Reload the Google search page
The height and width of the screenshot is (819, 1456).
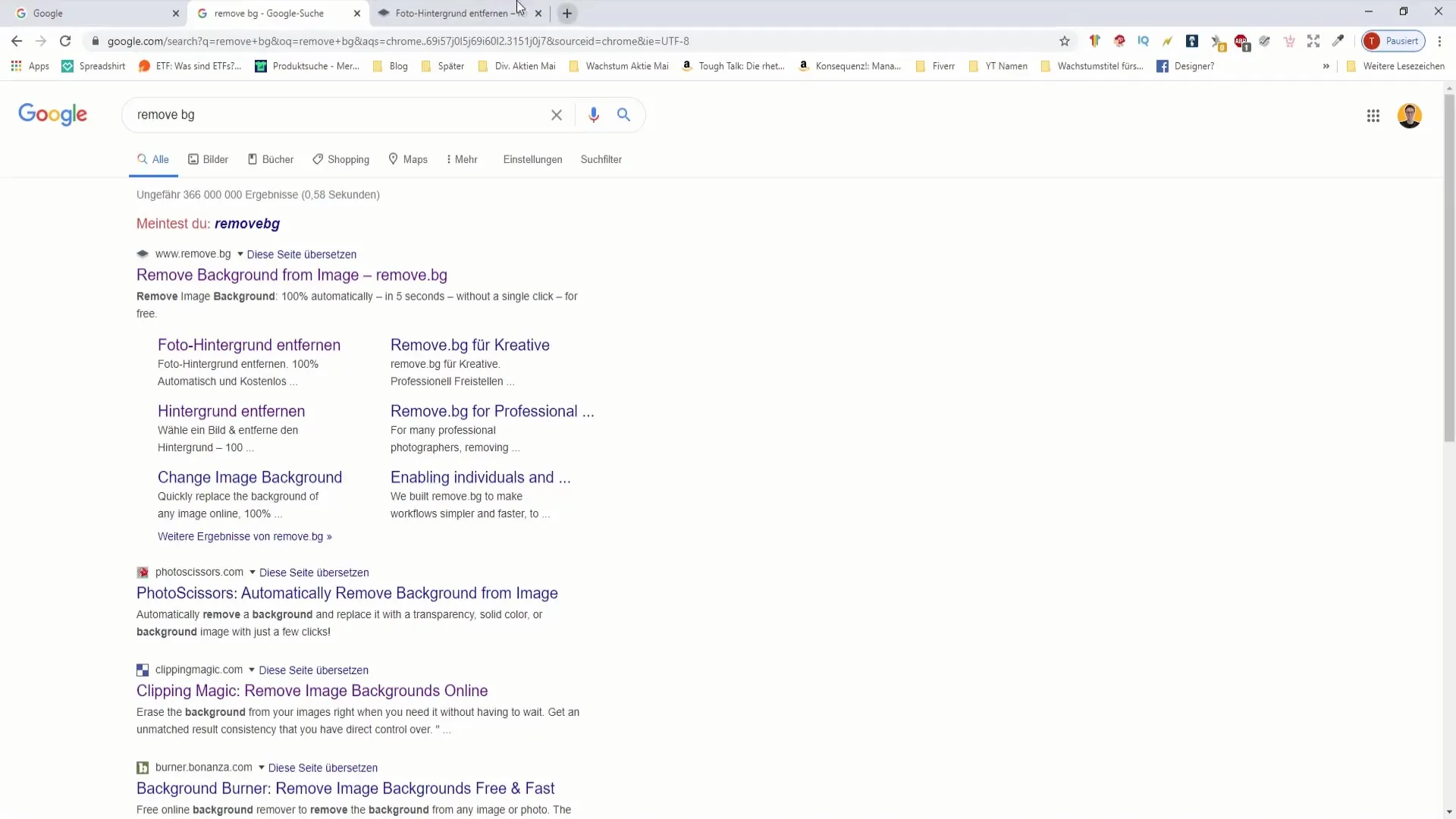pyautogui.click(x=65, y=41)
